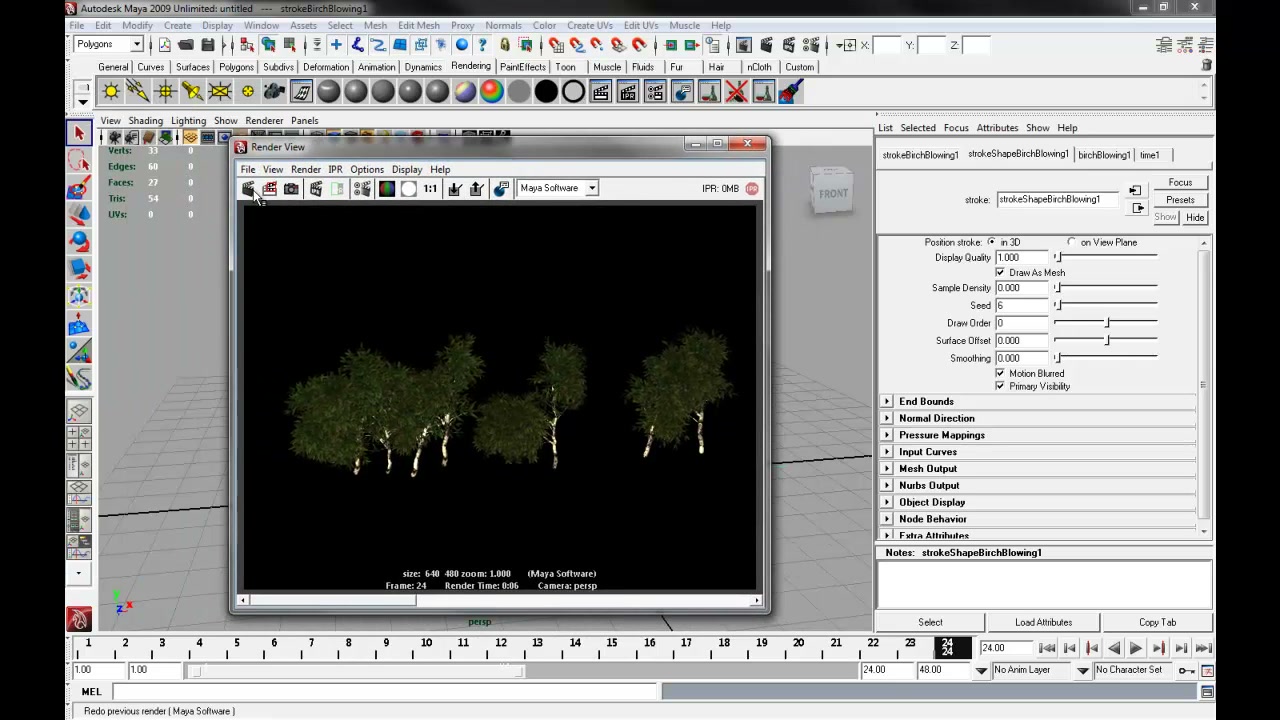Open the Create UVs main menu
Viewport: 1280px width, 720px height.
[x=590, y=25]
